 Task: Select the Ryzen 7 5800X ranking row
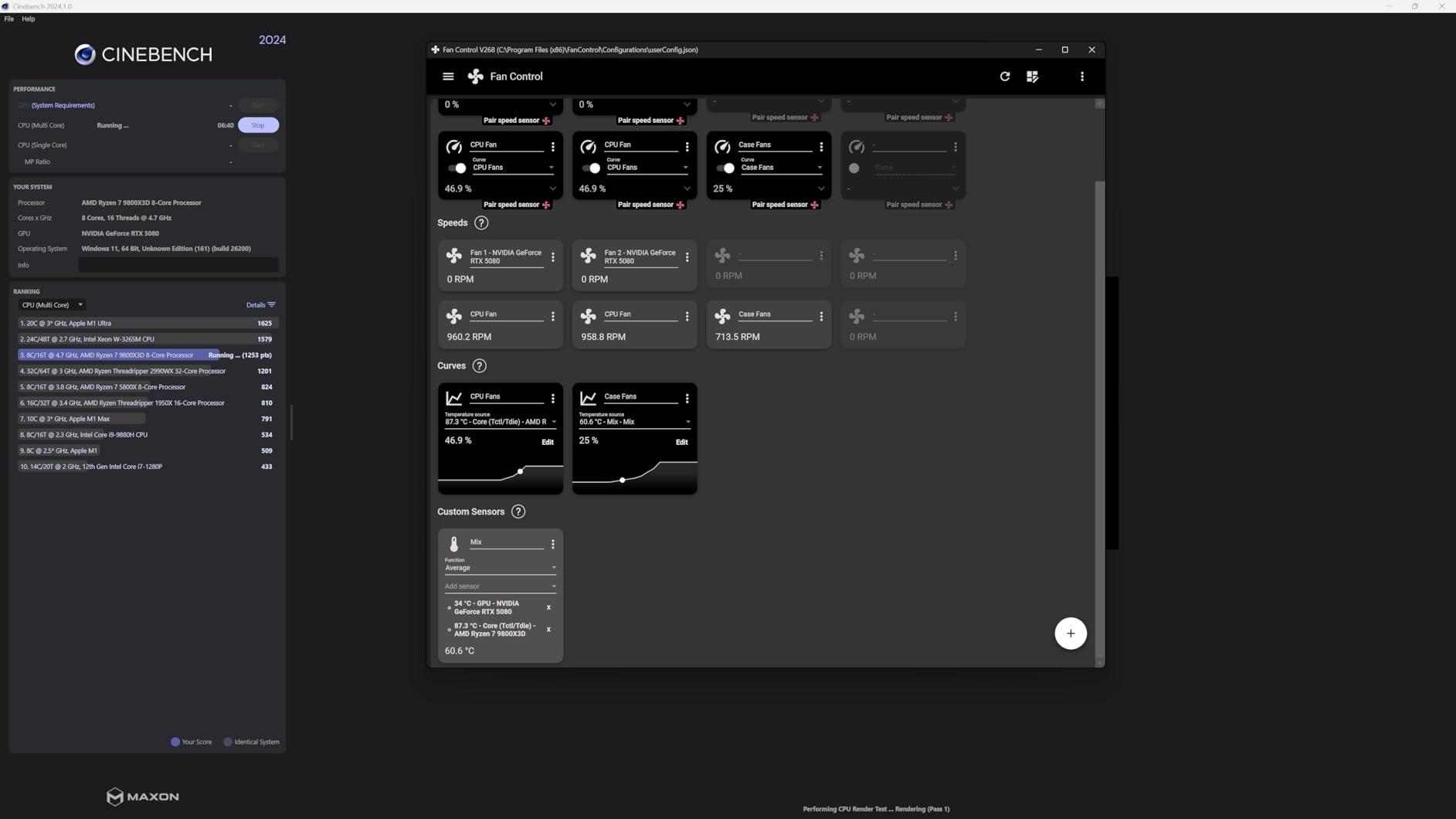pos(148,387)
